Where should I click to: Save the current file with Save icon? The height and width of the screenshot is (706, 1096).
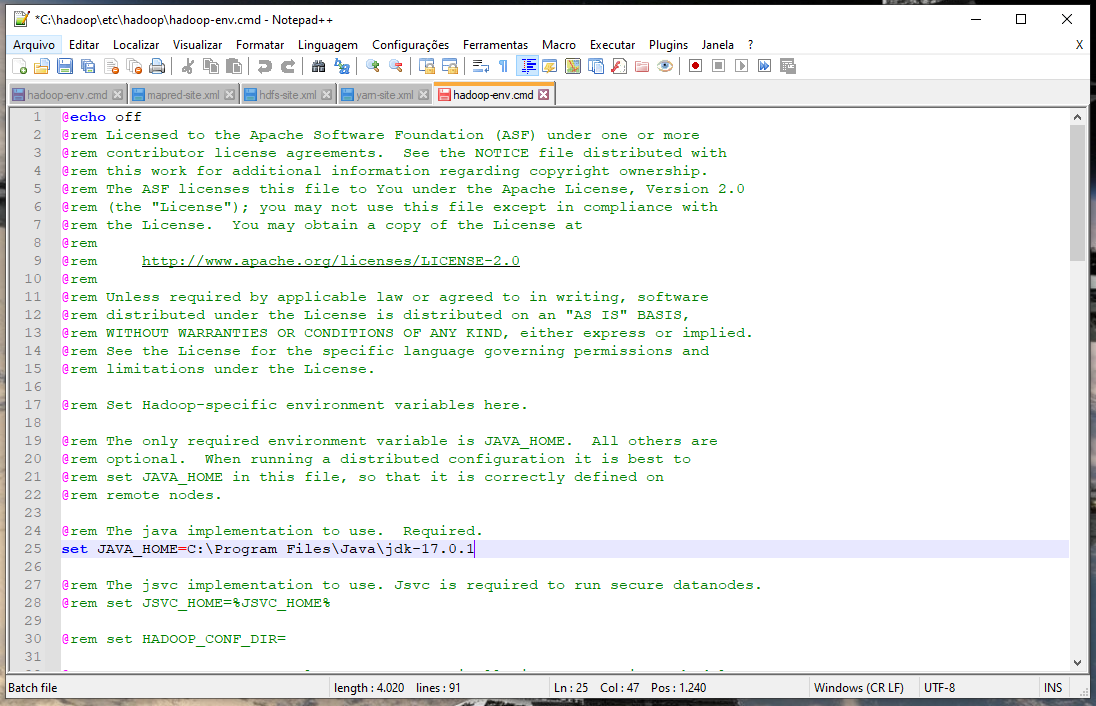tap(65, 66)
